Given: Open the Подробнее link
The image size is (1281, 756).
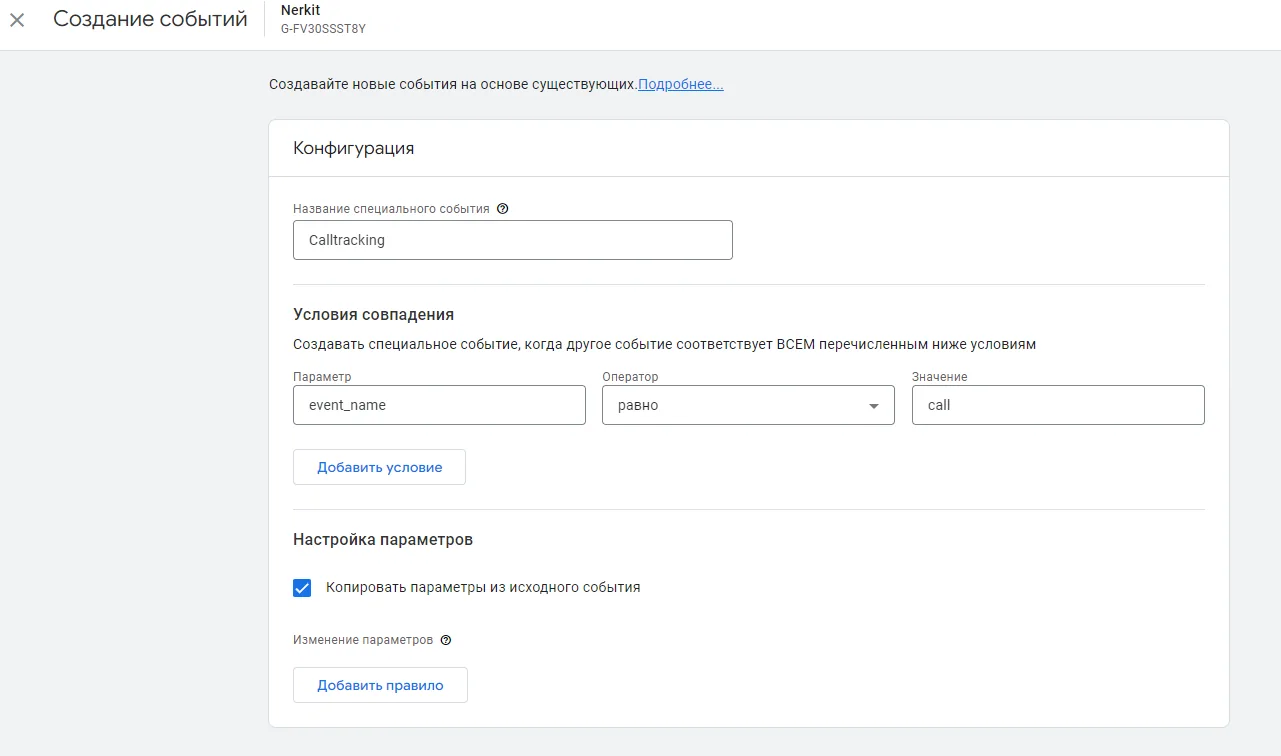Looking at the screenshot, I should [x=681, y=85].
